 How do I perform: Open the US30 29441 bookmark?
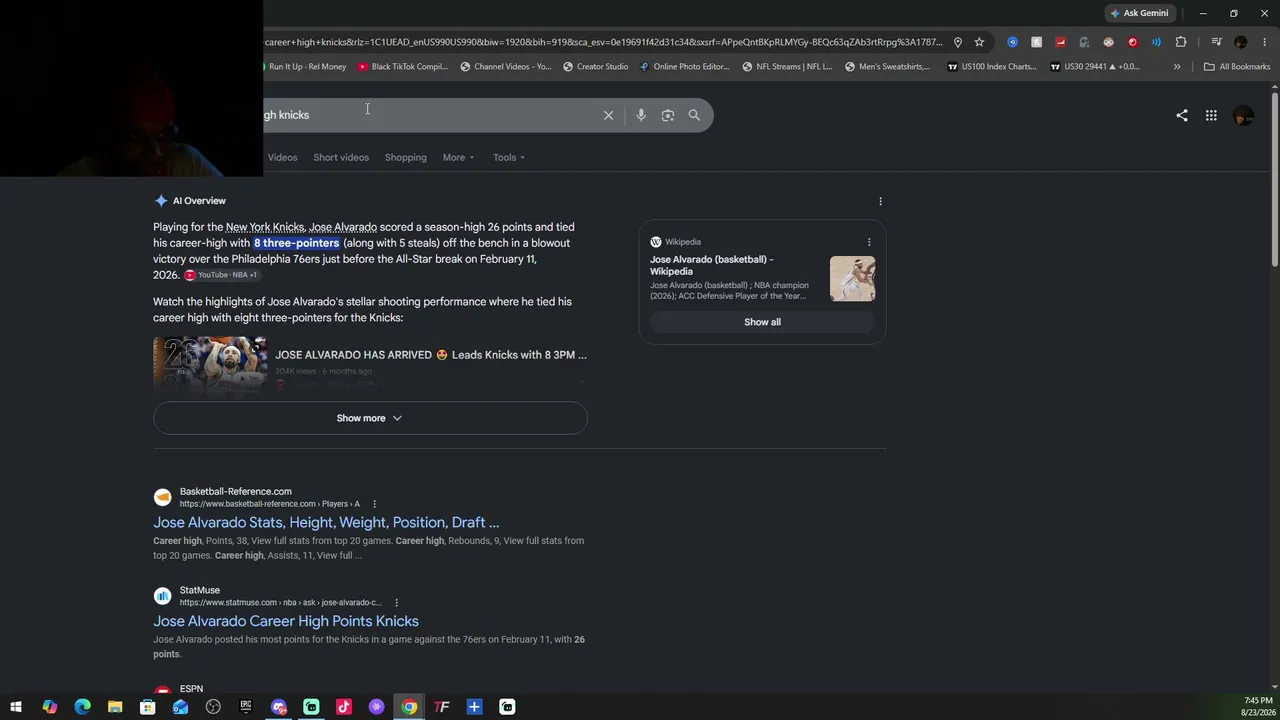click(x=1095, y=67)
